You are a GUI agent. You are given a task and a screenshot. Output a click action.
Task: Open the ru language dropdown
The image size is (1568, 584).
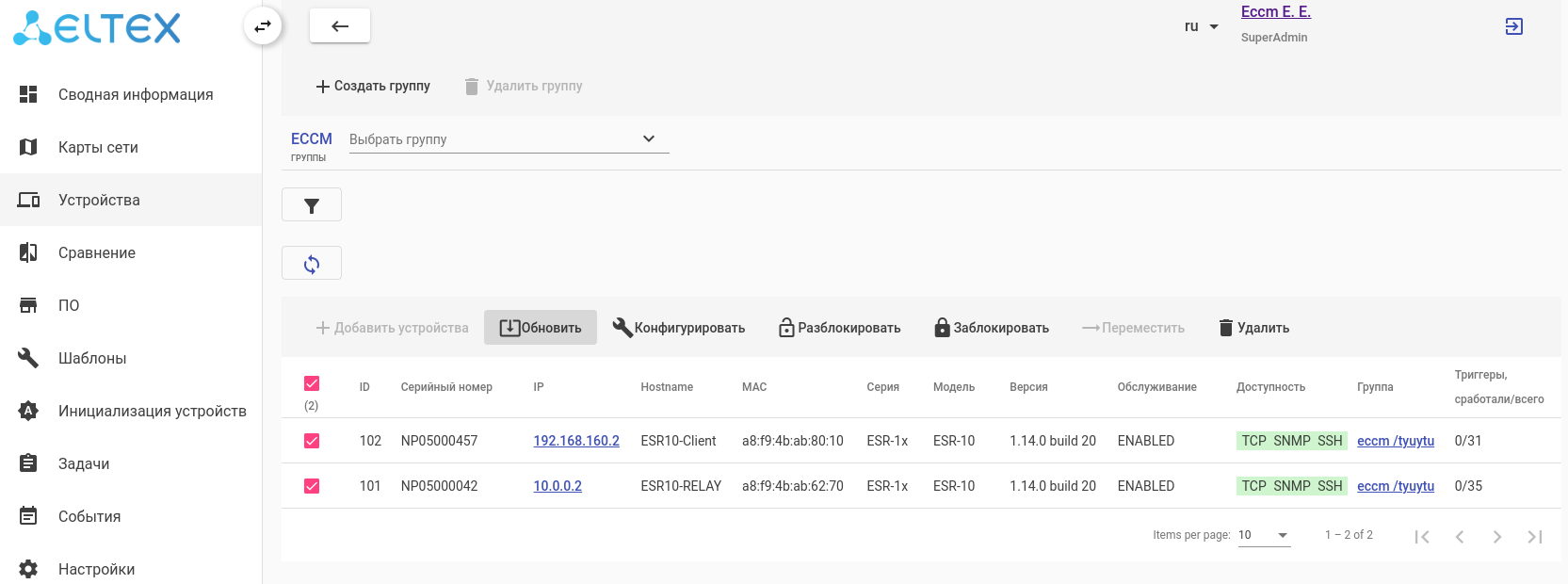pos(1201,26)
